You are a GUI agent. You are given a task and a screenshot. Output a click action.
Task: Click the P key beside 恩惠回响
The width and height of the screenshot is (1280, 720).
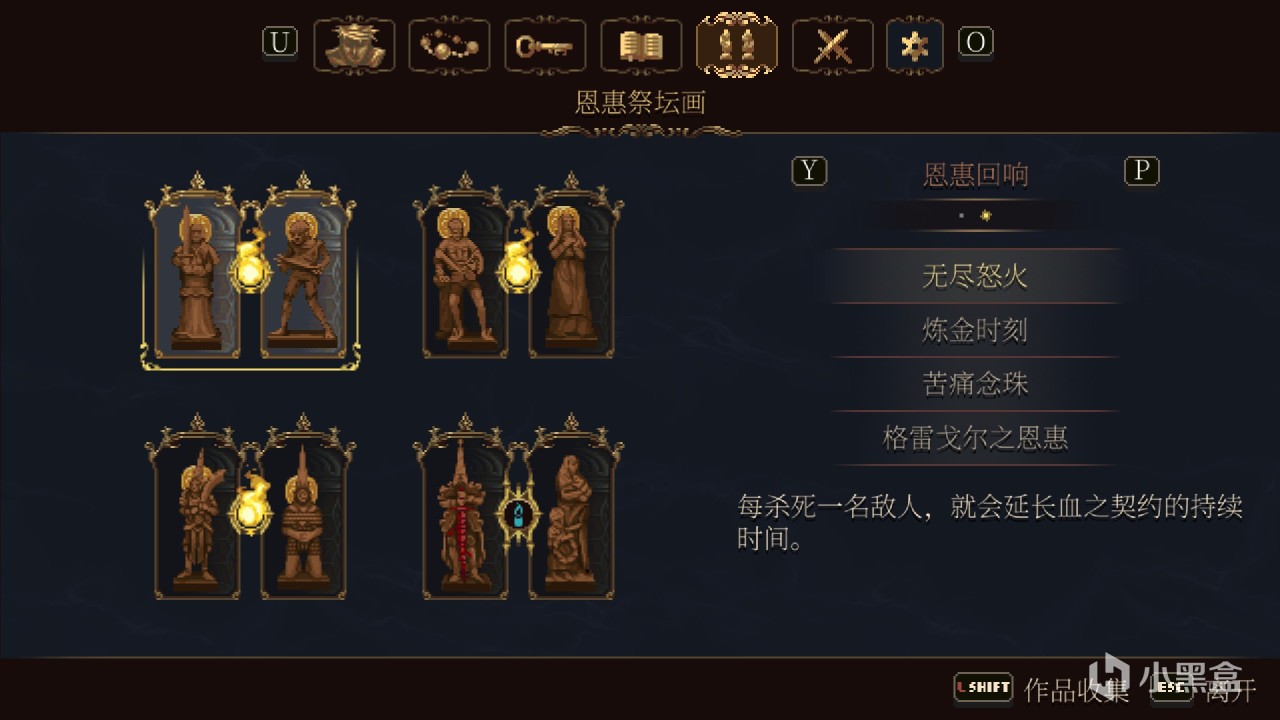(1141, 172)
